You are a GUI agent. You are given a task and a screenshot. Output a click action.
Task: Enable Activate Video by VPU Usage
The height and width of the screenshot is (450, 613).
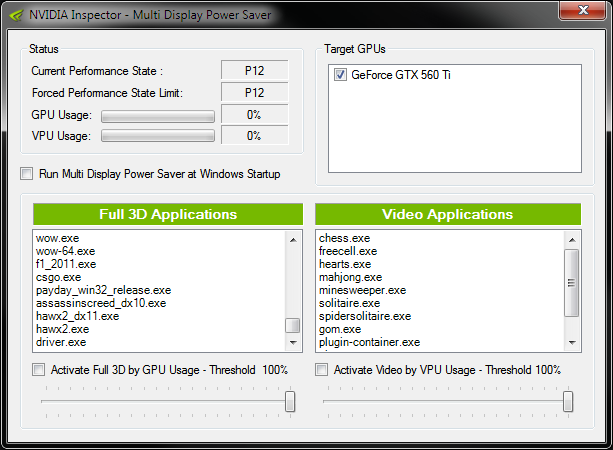click(321, 369)
